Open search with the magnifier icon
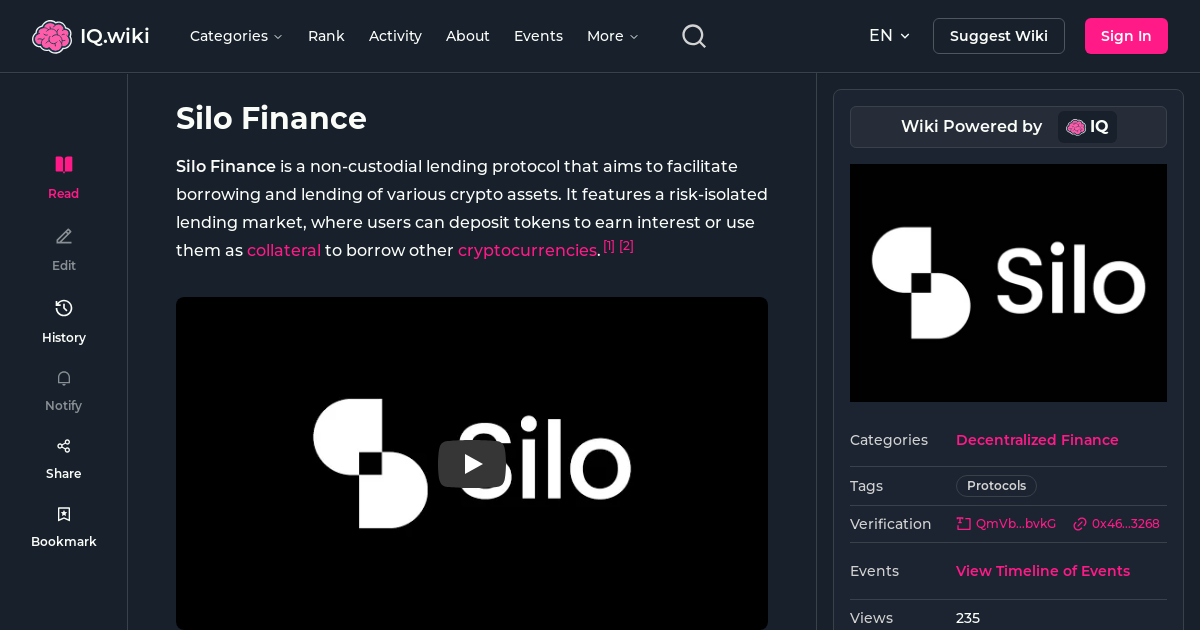1200x630 pixels. (693, 35)
